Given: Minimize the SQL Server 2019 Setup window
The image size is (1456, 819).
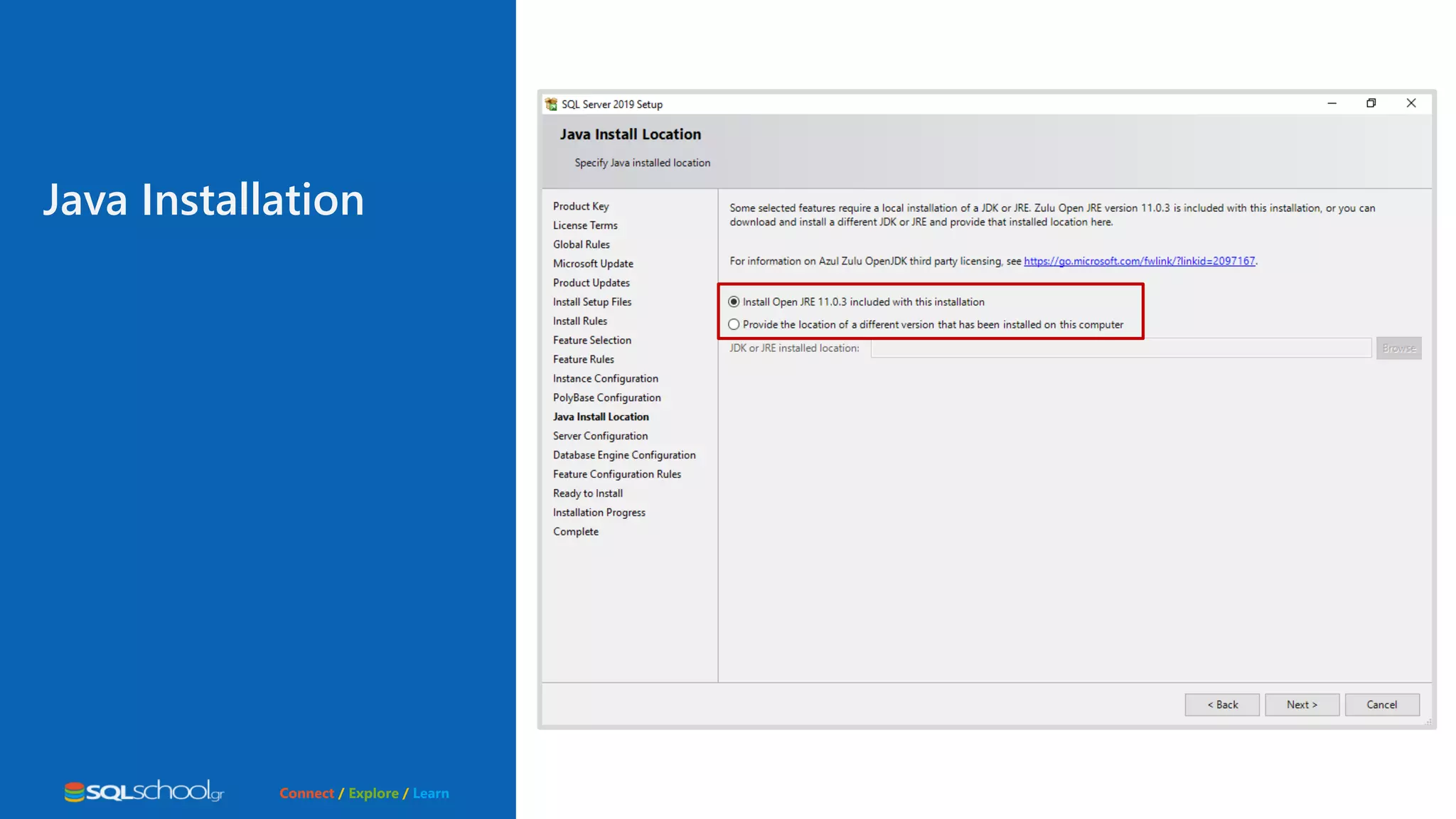Looking at the screenshot, I should coord(1332,104).
